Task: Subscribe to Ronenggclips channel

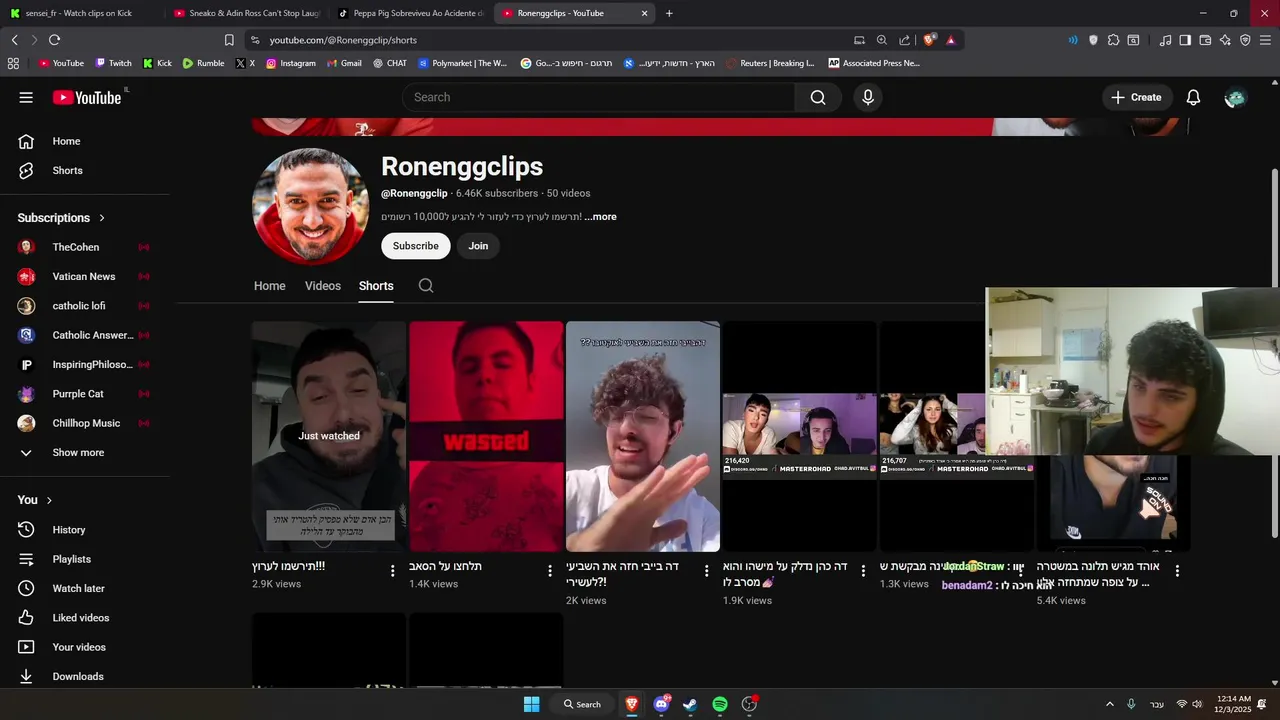Action: [x=416, y=246]
